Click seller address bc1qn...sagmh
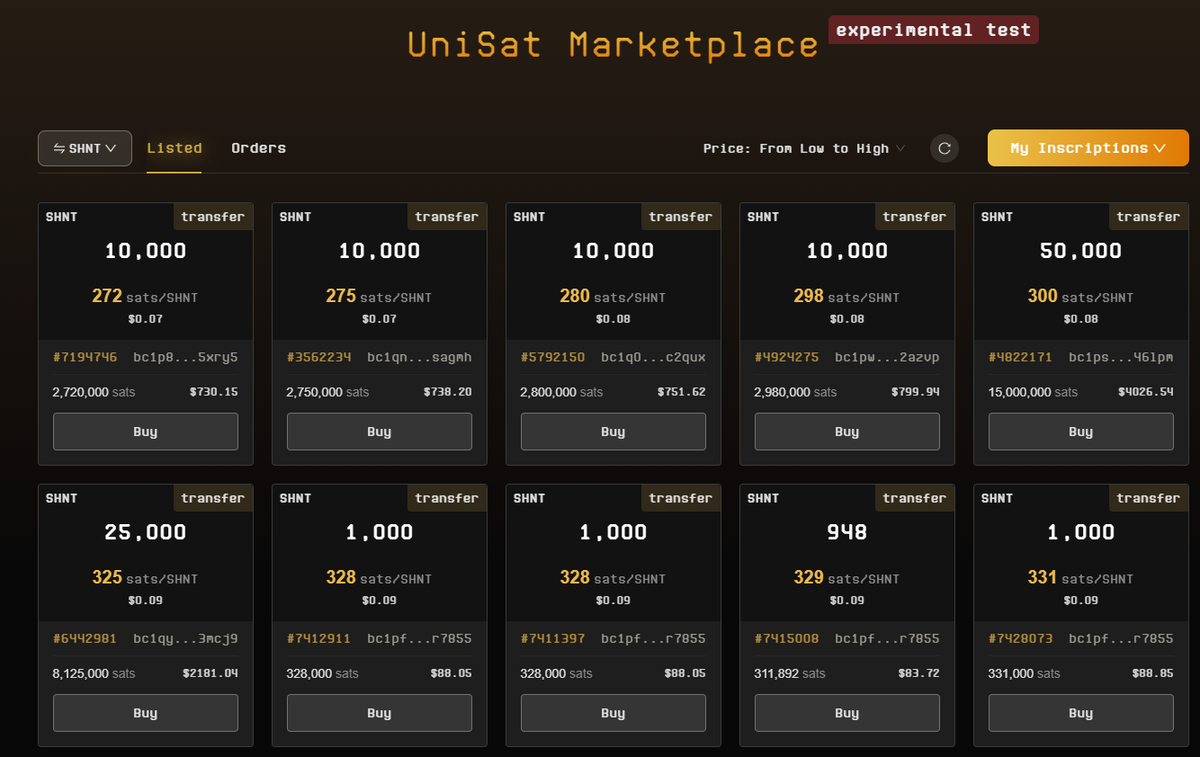Viewport: 1200px width, 757px height. (420, 357)
